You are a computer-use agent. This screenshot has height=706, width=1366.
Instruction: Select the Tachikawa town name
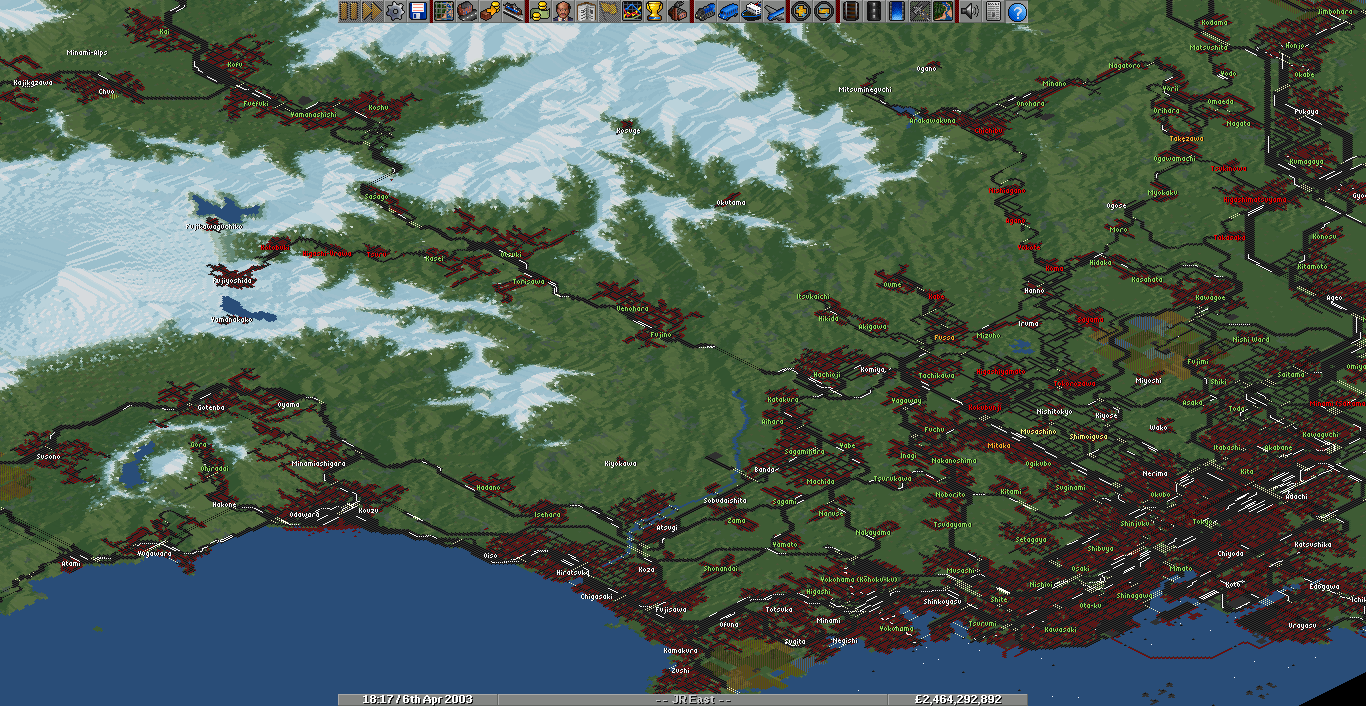point(936,376)
